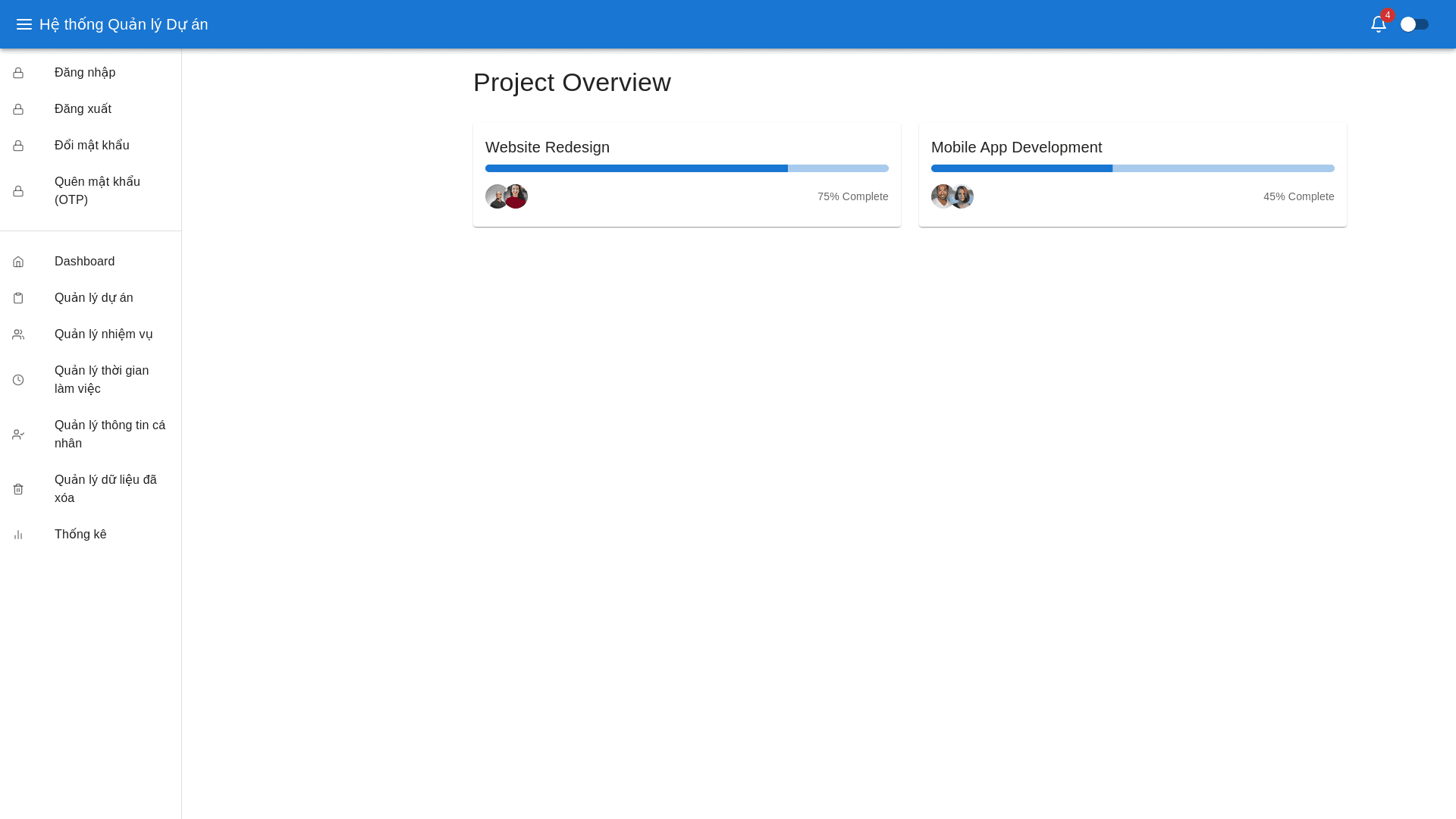
Task: Click the user-check icon for personal info
Action: tap(18, 435)
